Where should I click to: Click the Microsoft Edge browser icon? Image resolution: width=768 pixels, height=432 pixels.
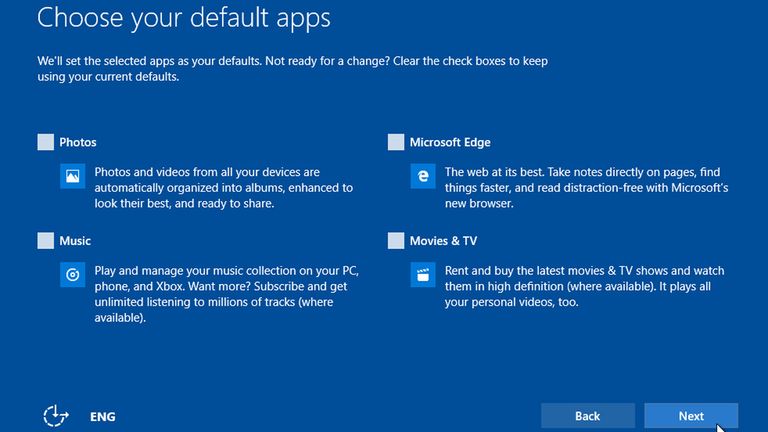(423, 176)
